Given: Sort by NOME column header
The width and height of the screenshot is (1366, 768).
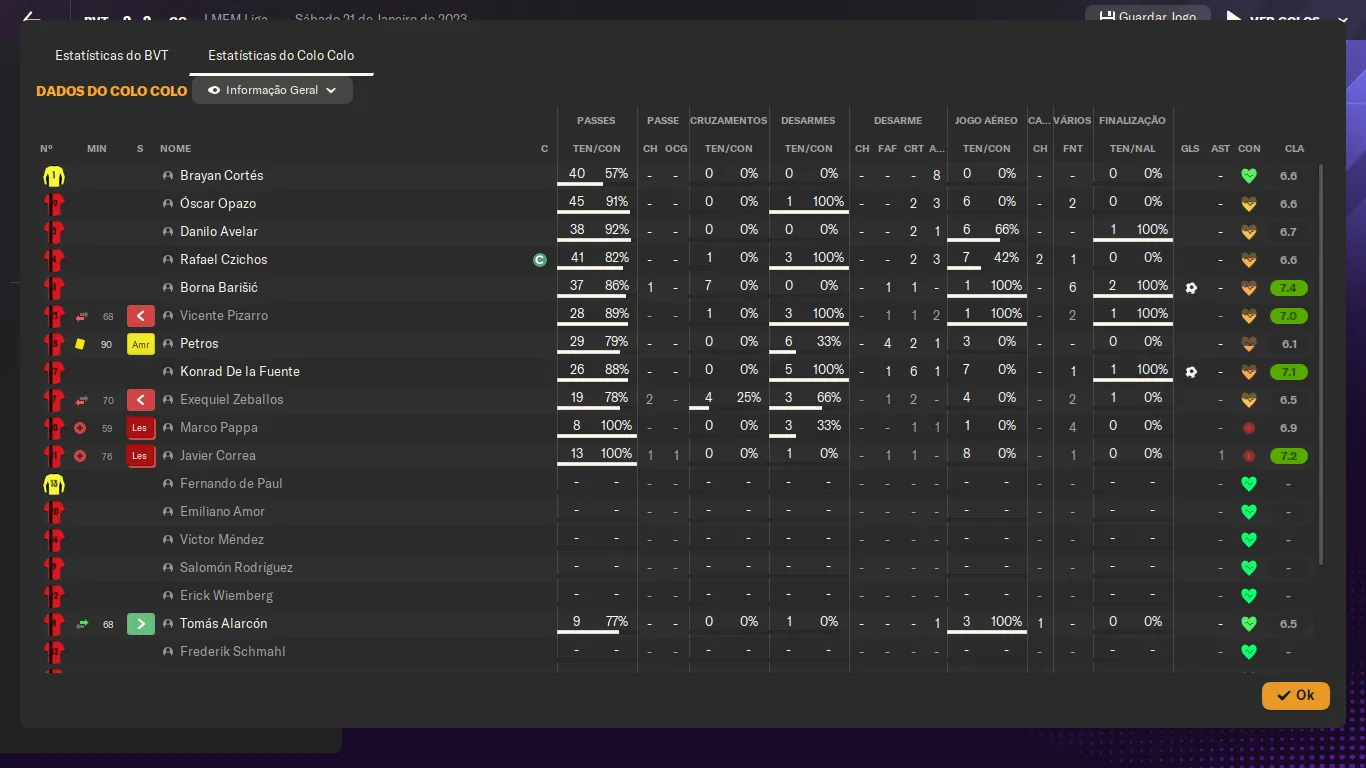Looking at the screenshot, I should point(175,149).
